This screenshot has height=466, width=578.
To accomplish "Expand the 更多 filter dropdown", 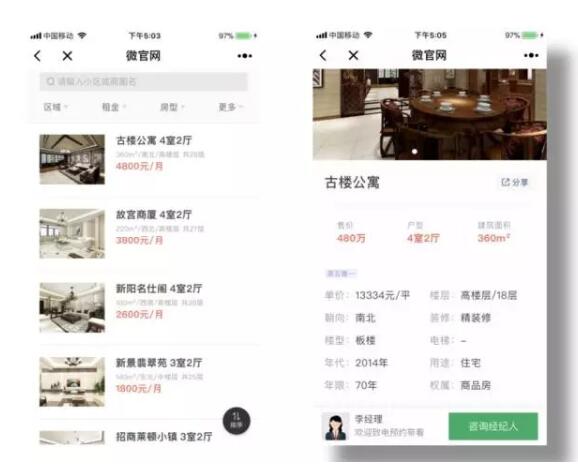I will click(231, 107).
